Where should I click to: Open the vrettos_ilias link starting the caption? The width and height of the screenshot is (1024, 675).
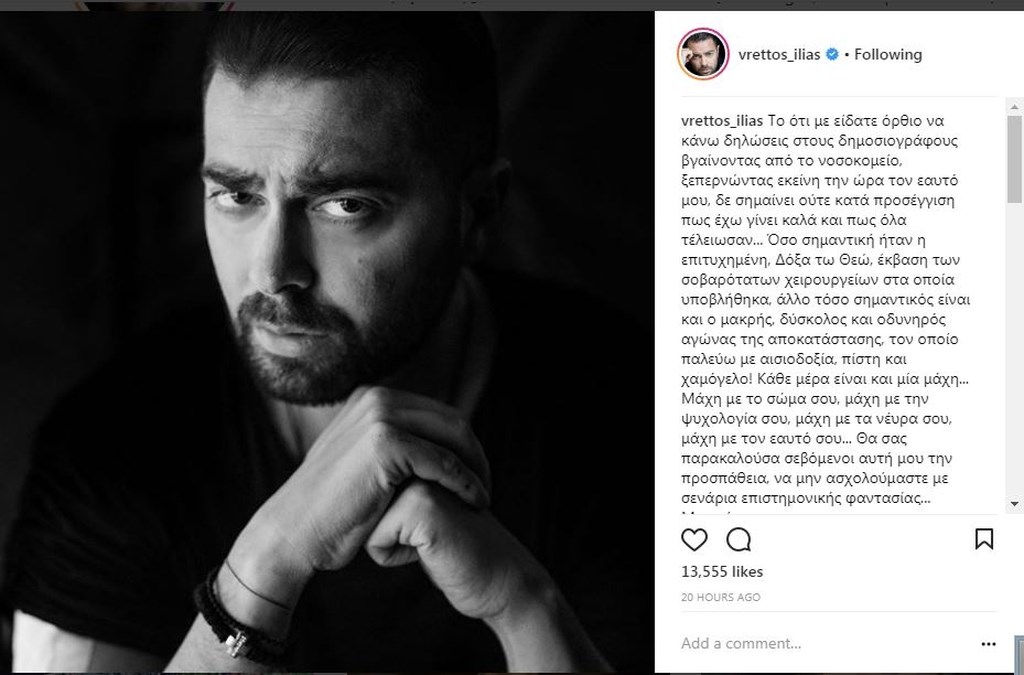(x=722, y=121)
